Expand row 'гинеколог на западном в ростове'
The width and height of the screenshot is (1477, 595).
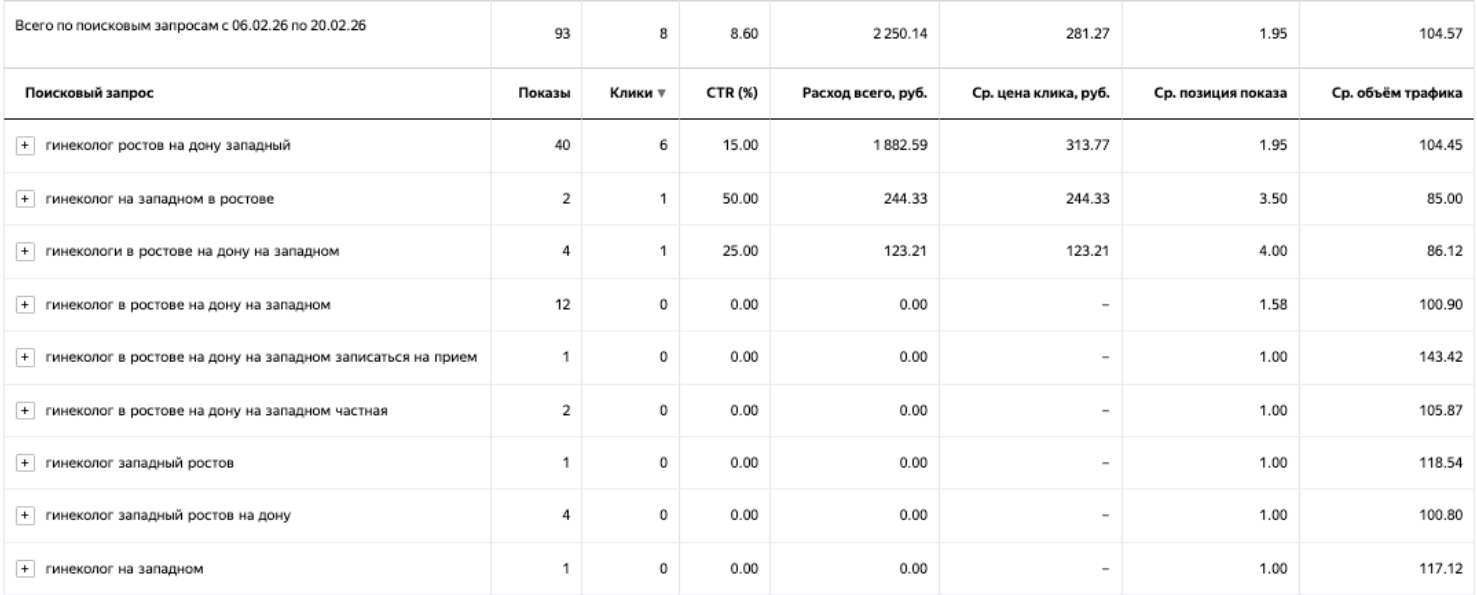24,199
